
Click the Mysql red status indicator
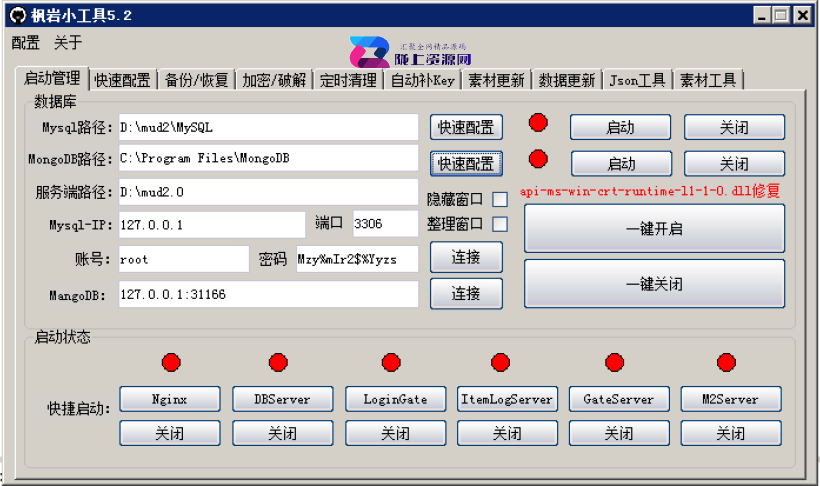(538, 122)
